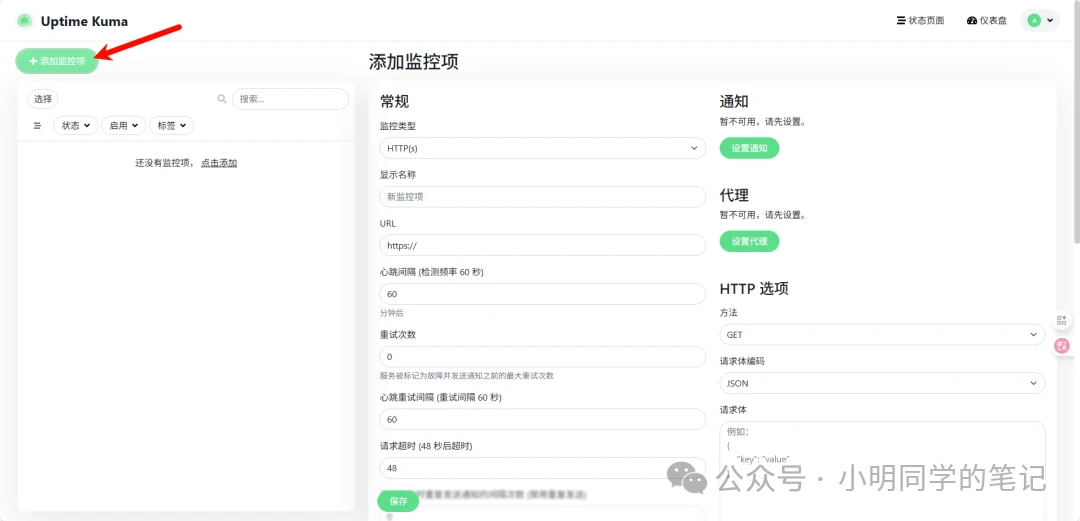Click the 添加监控项 button
1080x521 pixels.
57,61
